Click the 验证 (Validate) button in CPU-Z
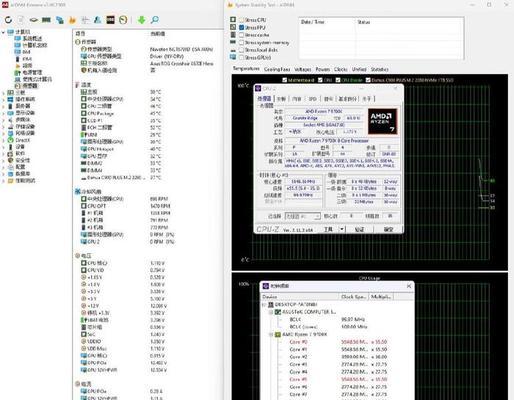 tap(359, 229)
